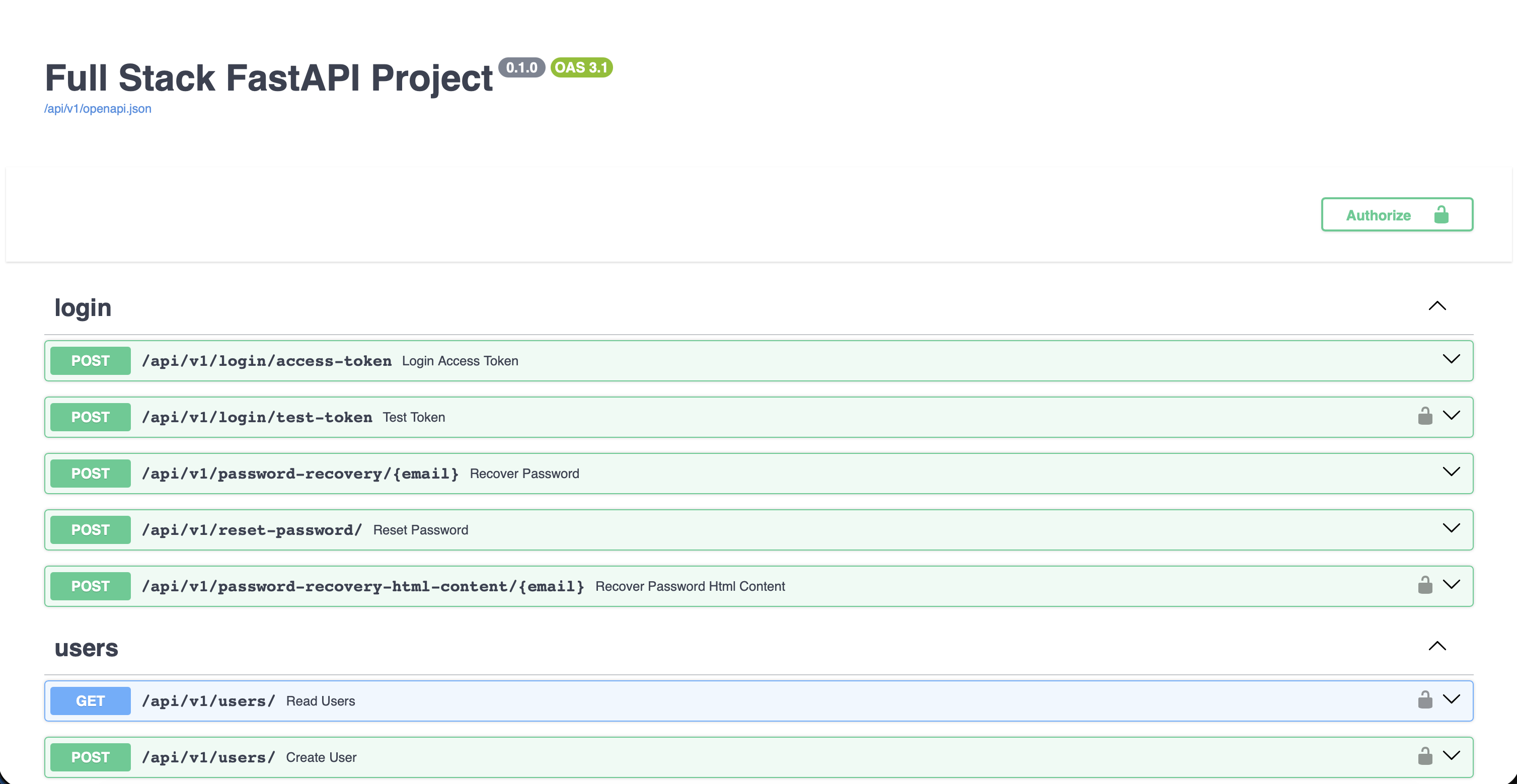Click the POST badge for login/access-token

pyautogui.click(x=90, y=361)
